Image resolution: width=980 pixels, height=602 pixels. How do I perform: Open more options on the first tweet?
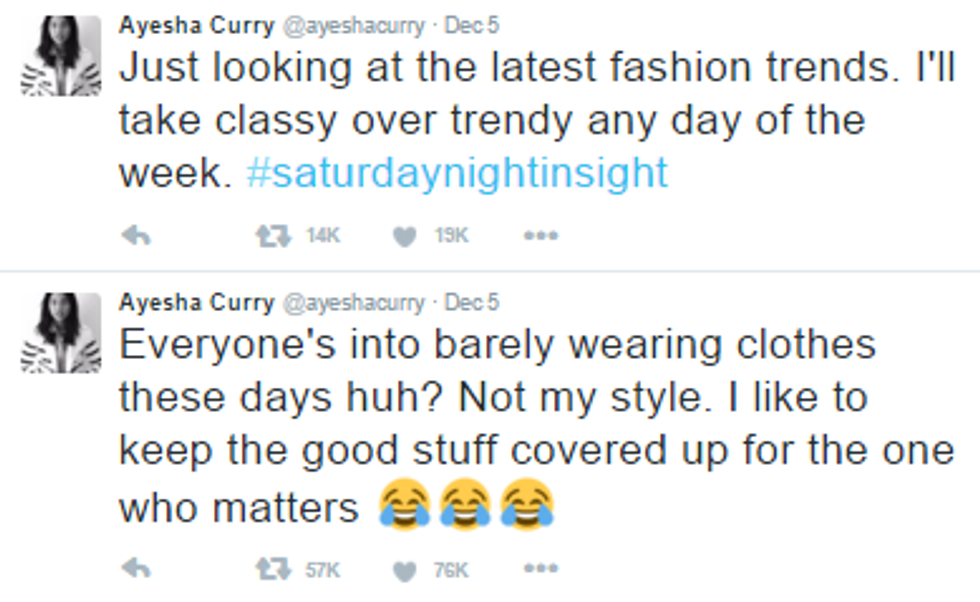(540, 236)
